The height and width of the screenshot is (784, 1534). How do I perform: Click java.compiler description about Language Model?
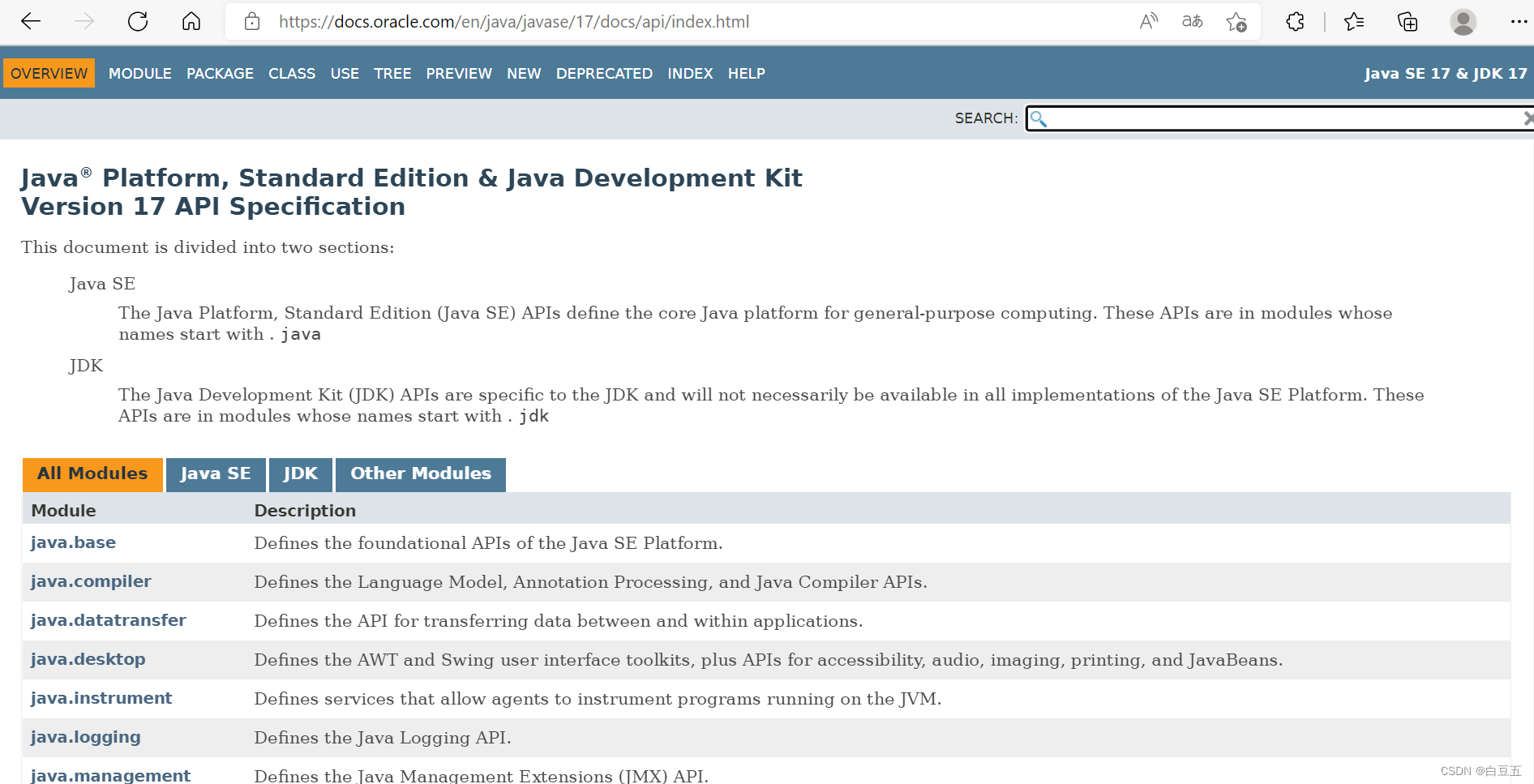pos(591,582)
